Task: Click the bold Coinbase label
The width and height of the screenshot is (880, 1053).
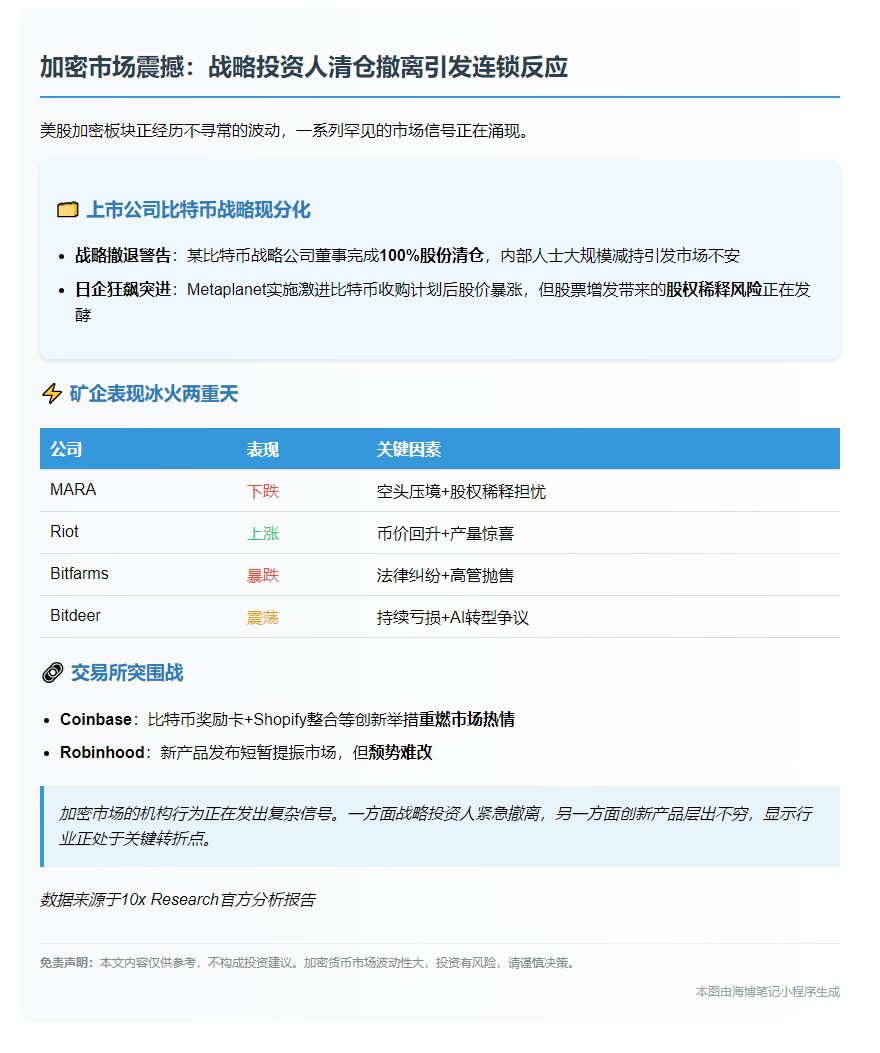Action: click(x=95, y=719)
